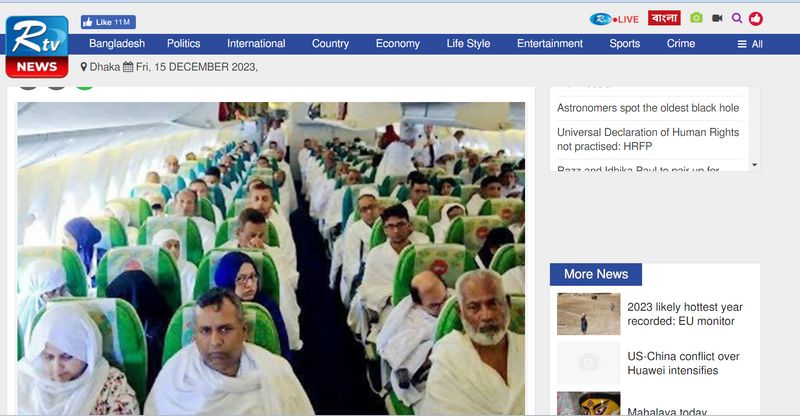Open the video camera icon
Image resolution: width=800 pixels, height=416 pixels.
(x=717, y=18)
